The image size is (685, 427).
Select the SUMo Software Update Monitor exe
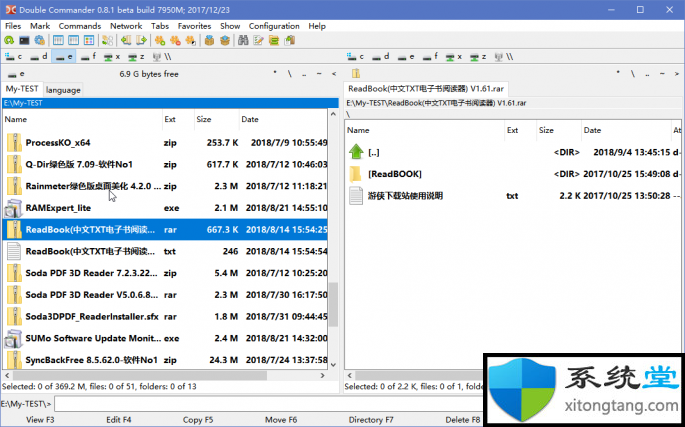coord(165,338)
